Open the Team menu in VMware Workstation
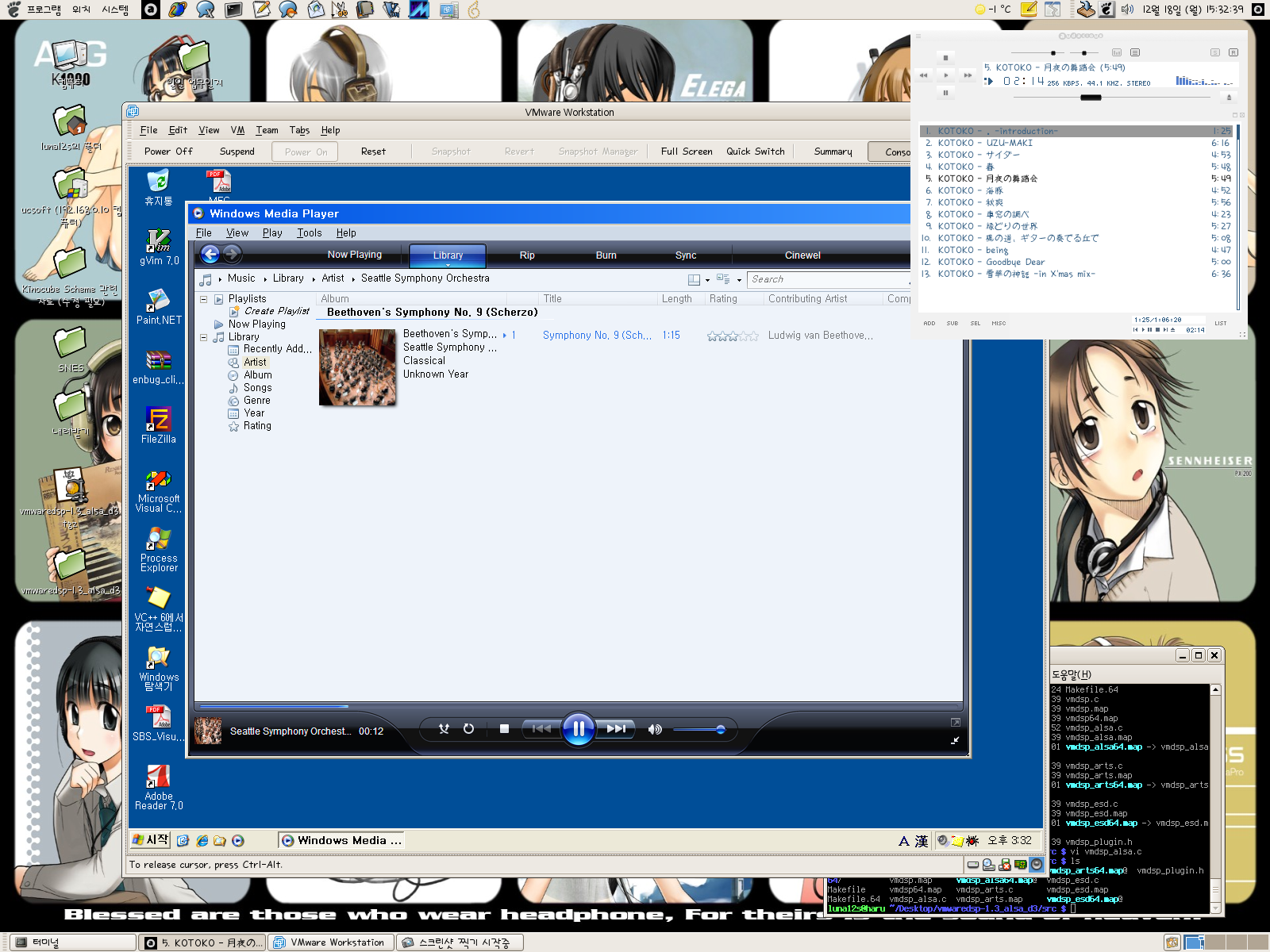 [267, 130]
